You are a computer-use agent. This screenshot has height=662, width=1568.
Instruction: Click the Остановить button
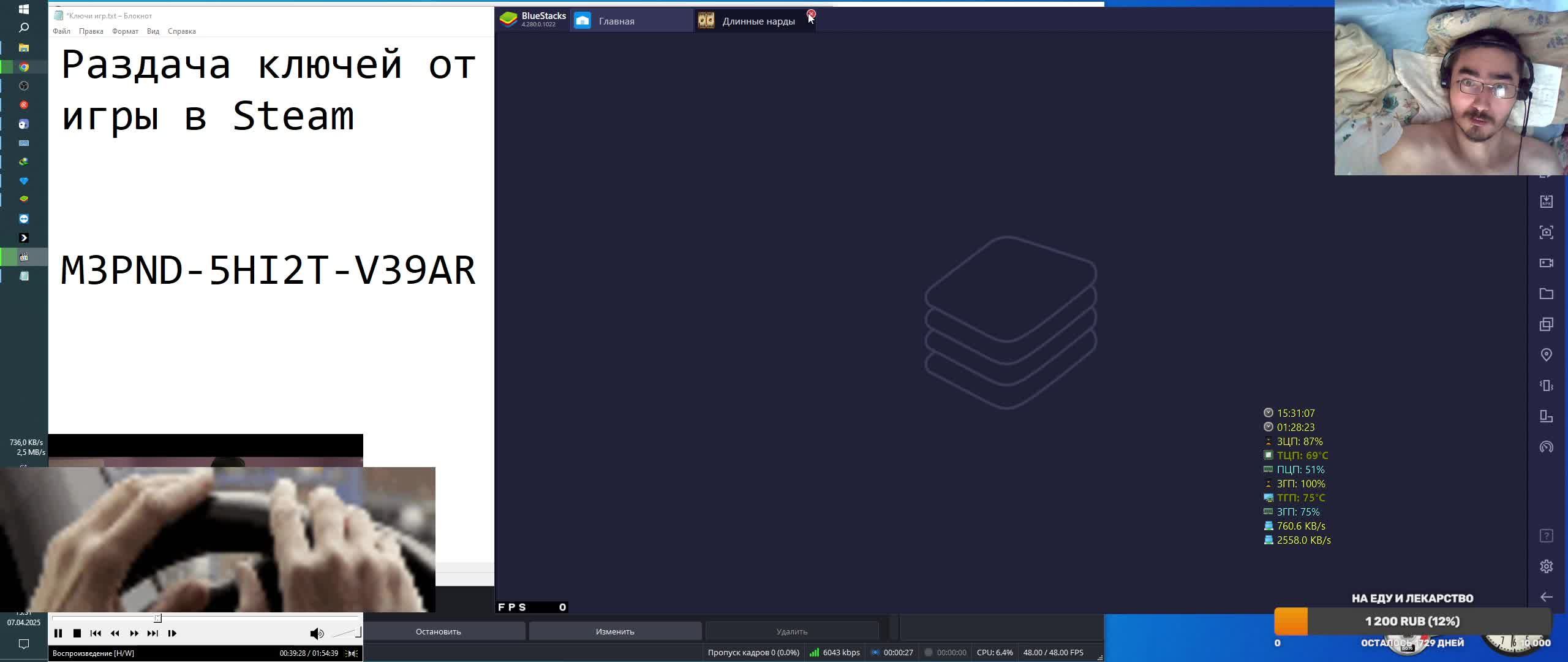[438, 631]
